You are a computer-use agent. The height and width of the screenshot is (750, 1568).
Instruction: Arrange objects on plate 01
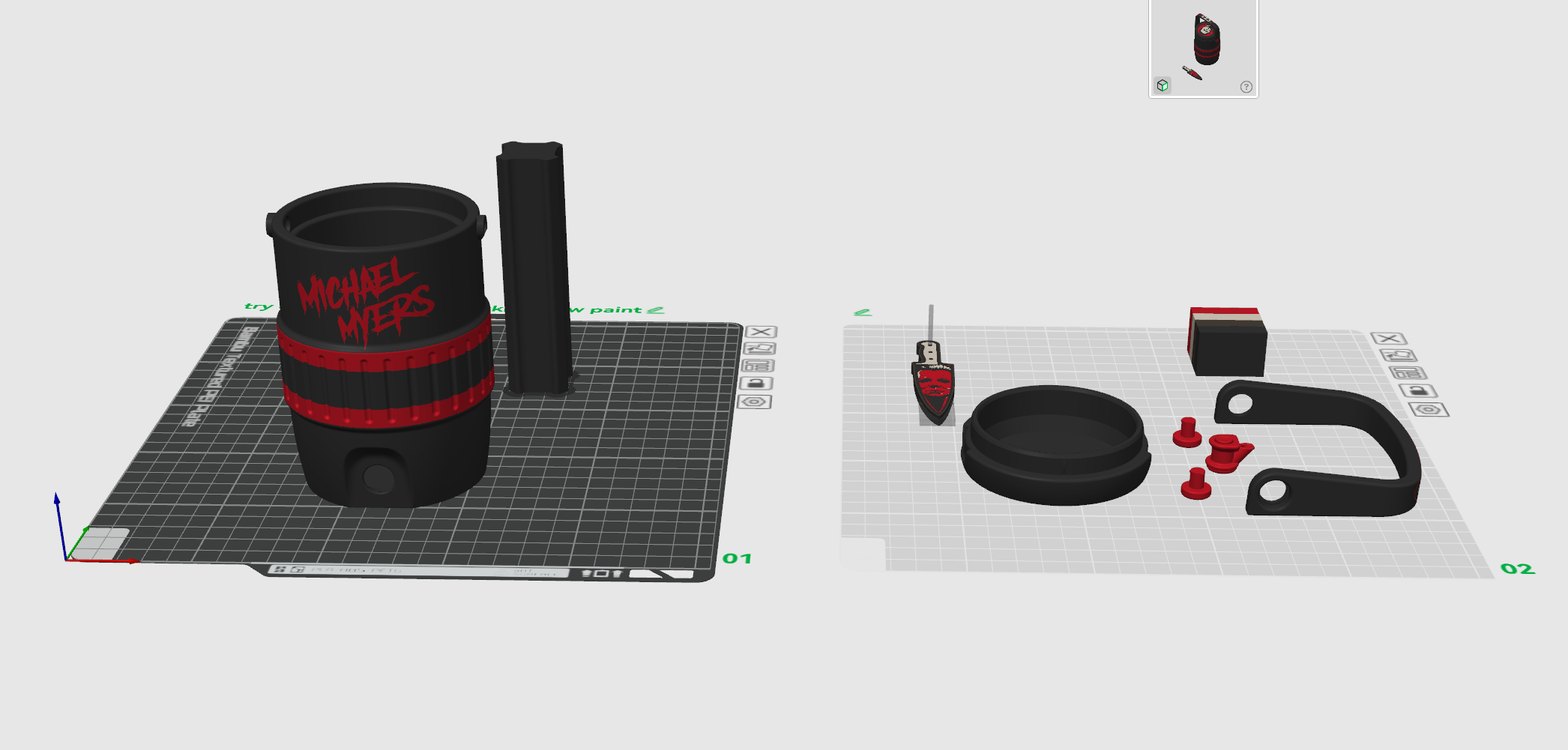tap(758, 366)
